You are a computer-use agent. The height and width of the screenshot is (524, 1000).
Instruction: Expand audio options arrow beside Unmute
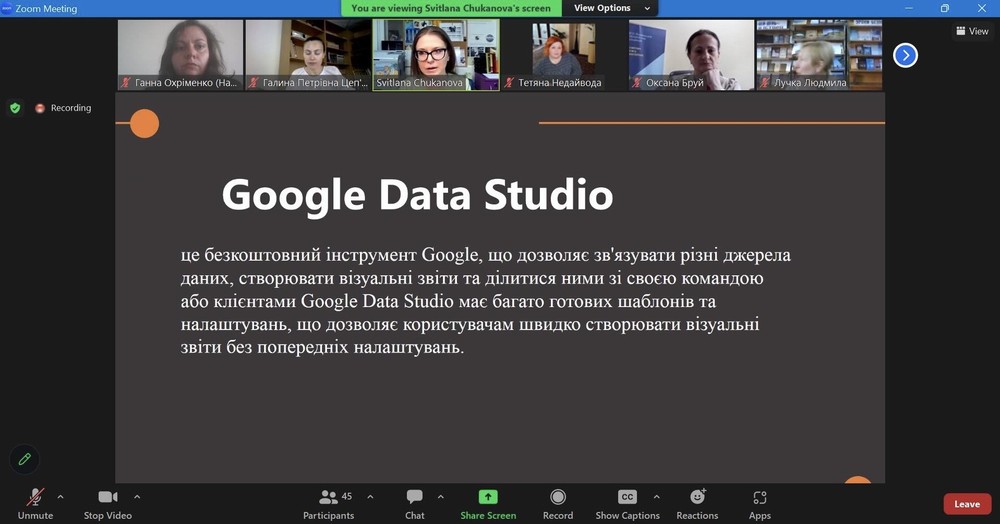(60, 496)
